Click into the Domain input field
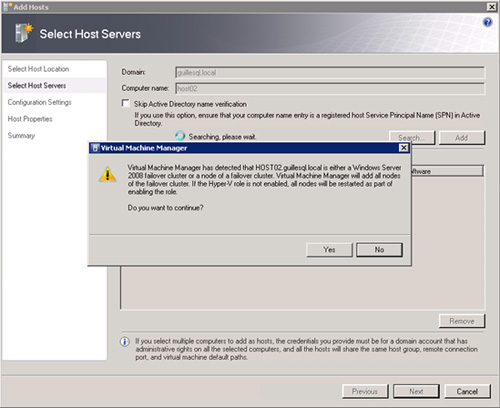The image size is (500, 408). click(330, 72)
